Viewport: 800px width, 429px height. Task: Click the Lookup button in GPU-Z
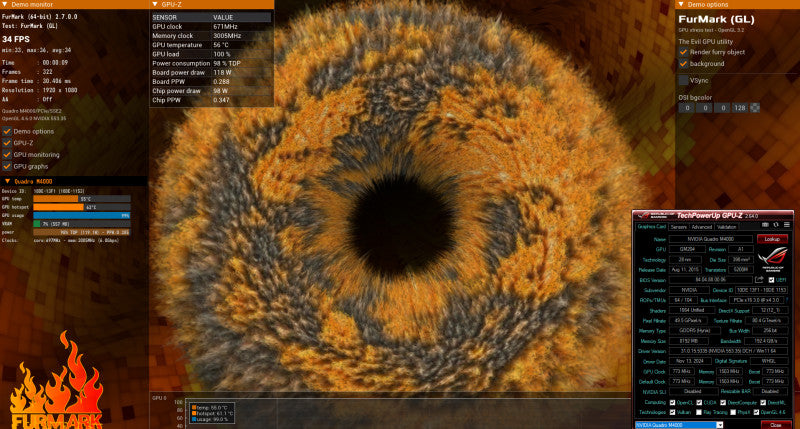pyautogui.click(x=772, y=239)
